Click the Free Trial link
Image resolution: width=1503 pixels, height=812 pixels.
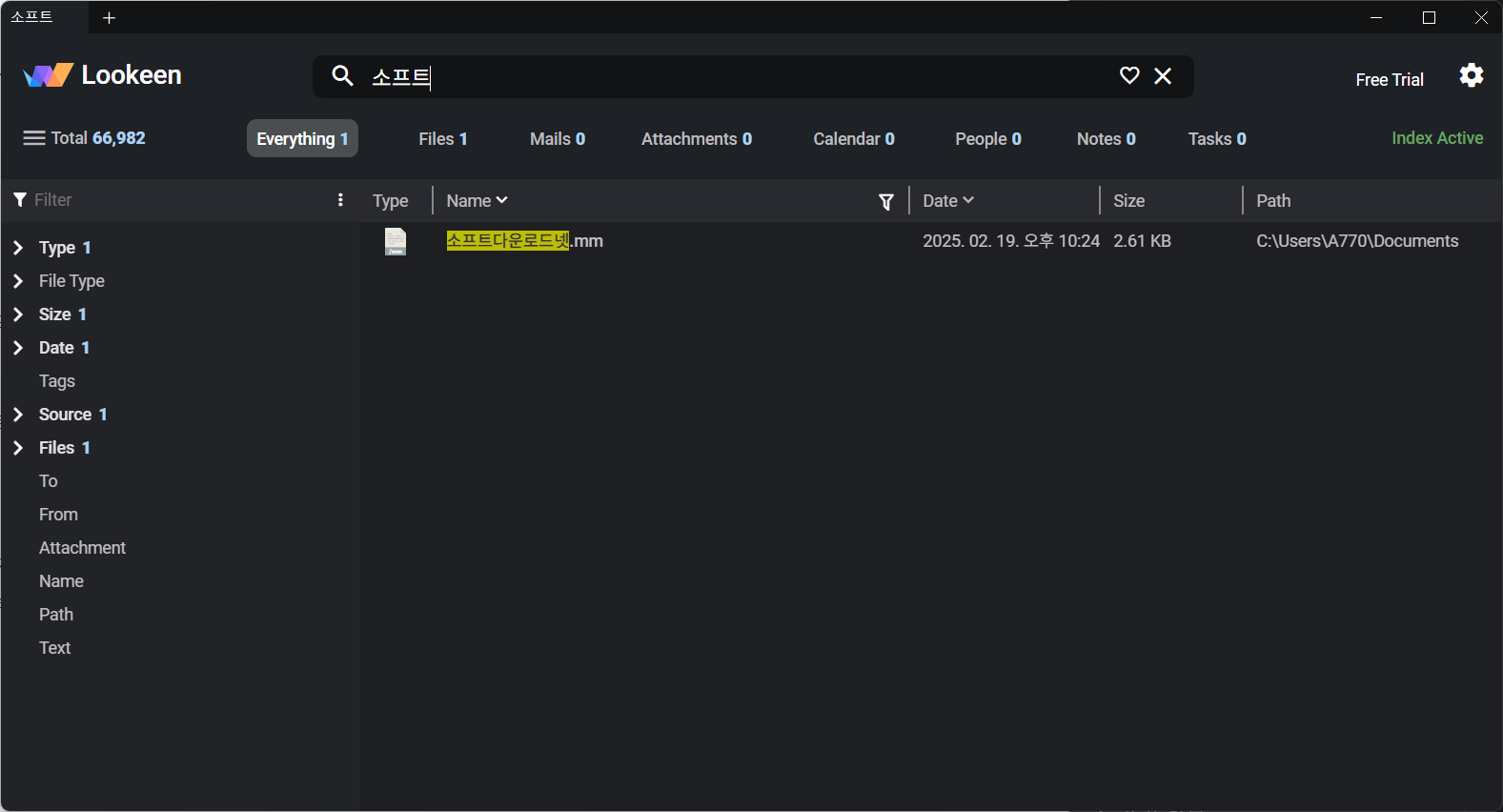[1389, 80]
